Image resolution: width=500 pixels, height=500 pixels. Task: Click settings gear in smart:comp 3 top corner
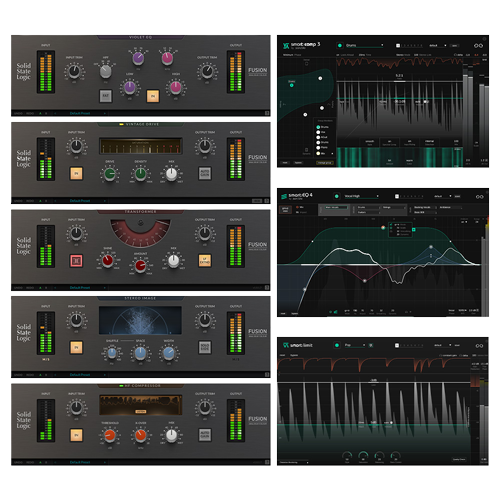485,39
